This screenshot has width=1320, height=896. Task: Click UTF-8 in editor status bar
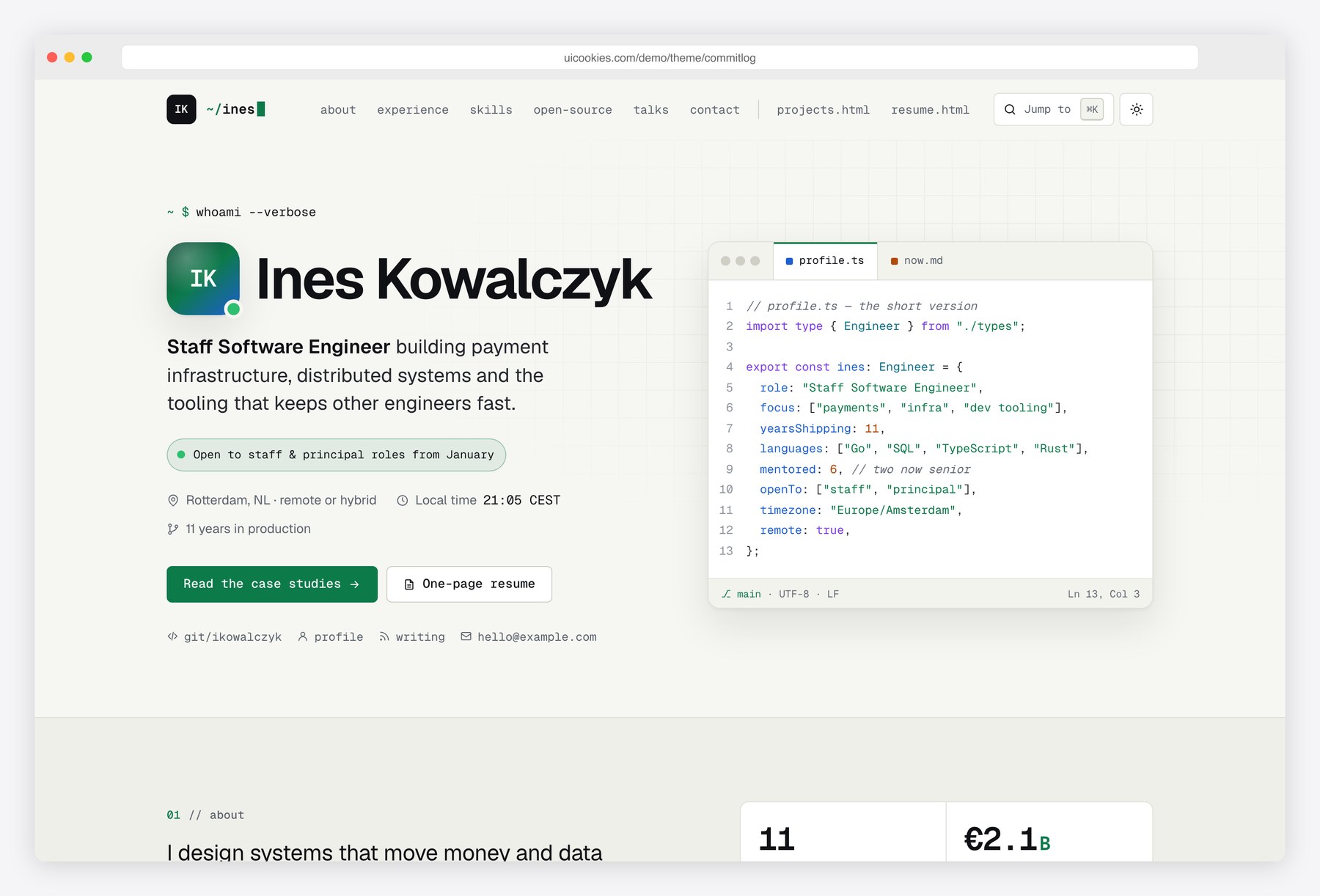[x=793, y=594]
